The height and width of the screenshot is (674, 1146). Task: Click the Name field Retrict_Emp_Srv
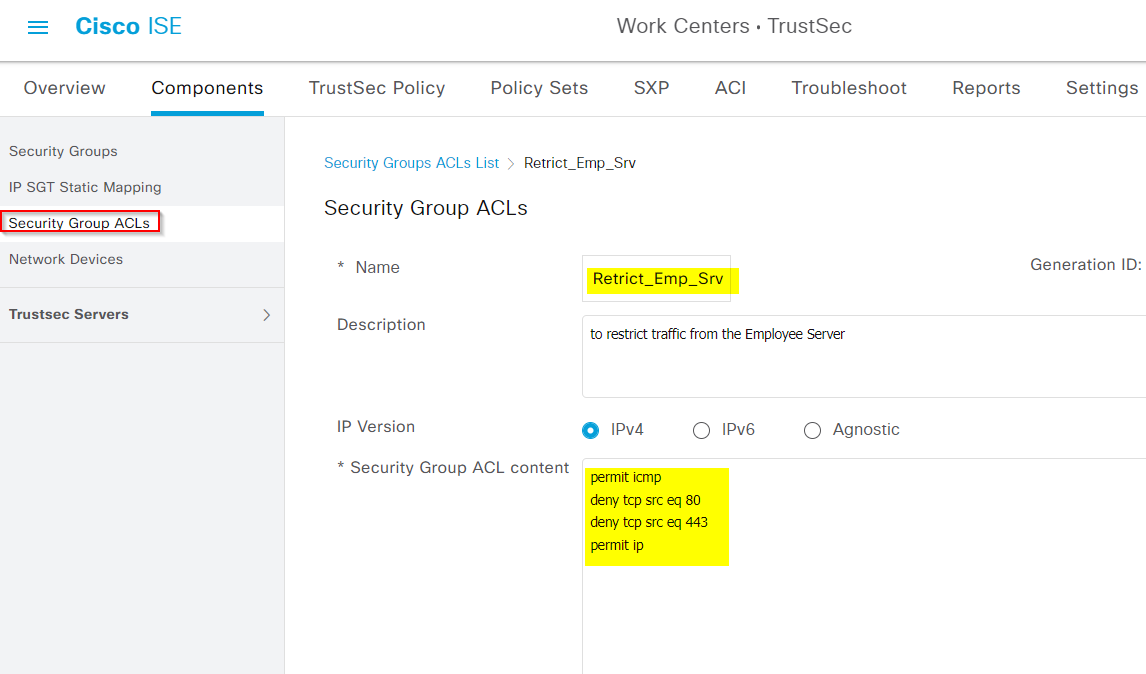click(656, 279)
